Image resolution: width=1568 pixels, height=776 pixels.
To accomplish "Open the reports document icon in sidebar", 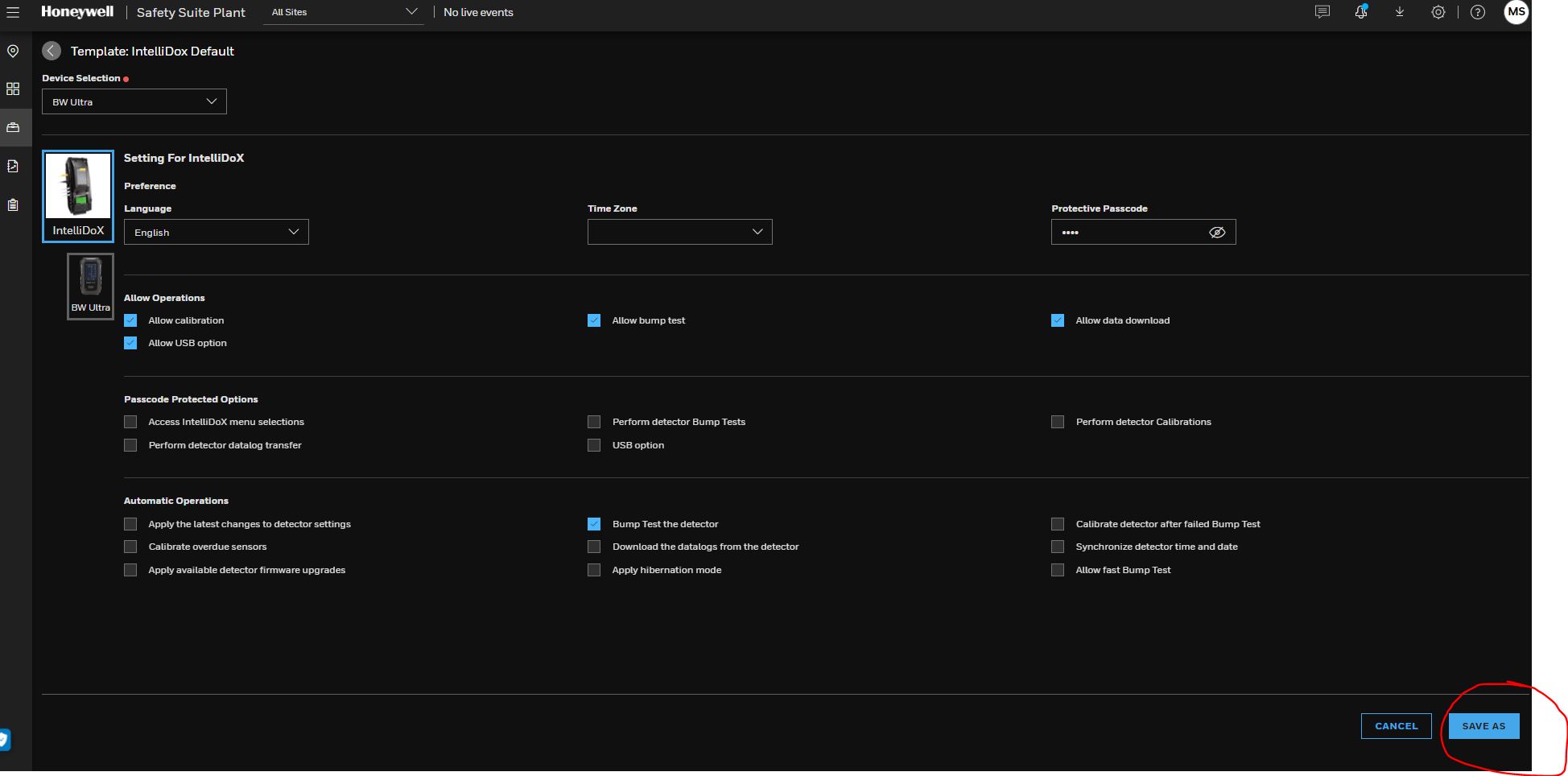I will coord(13,165).
